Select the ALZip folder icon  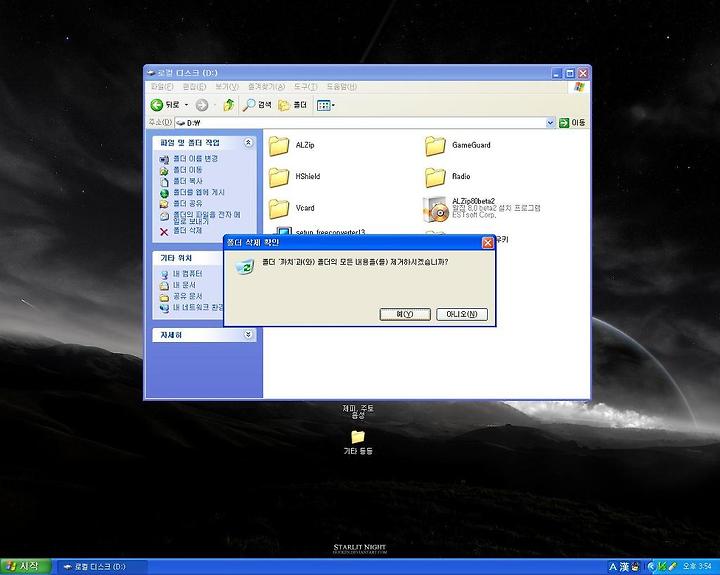click(x=279, y=146)
